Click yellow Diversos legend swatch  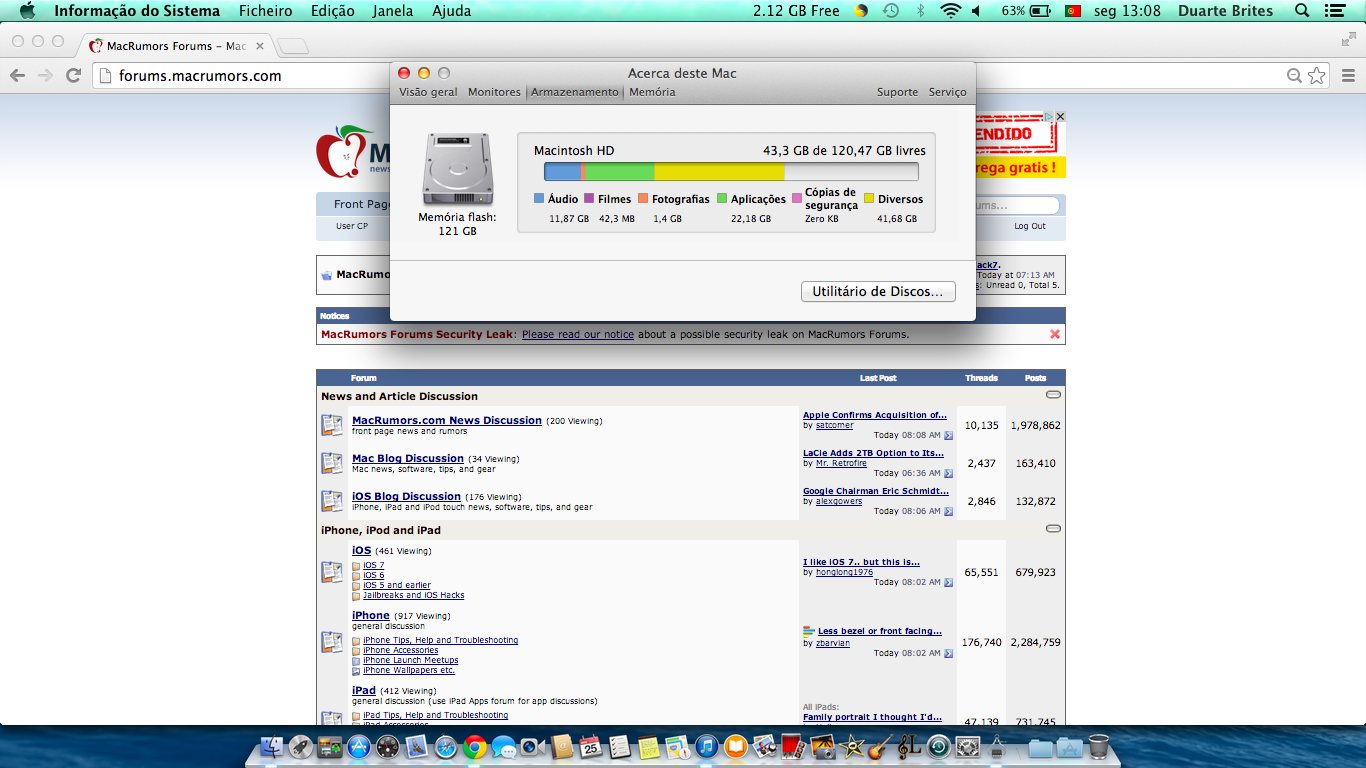pos(869,199)
